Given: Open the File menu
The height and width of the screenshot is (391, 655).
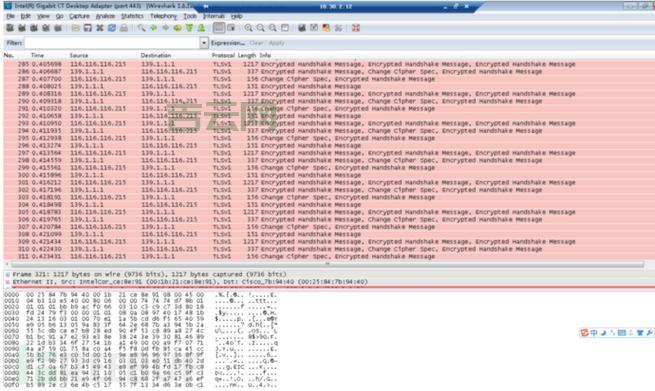Looking at the screenshot, I should pos(10,16).
